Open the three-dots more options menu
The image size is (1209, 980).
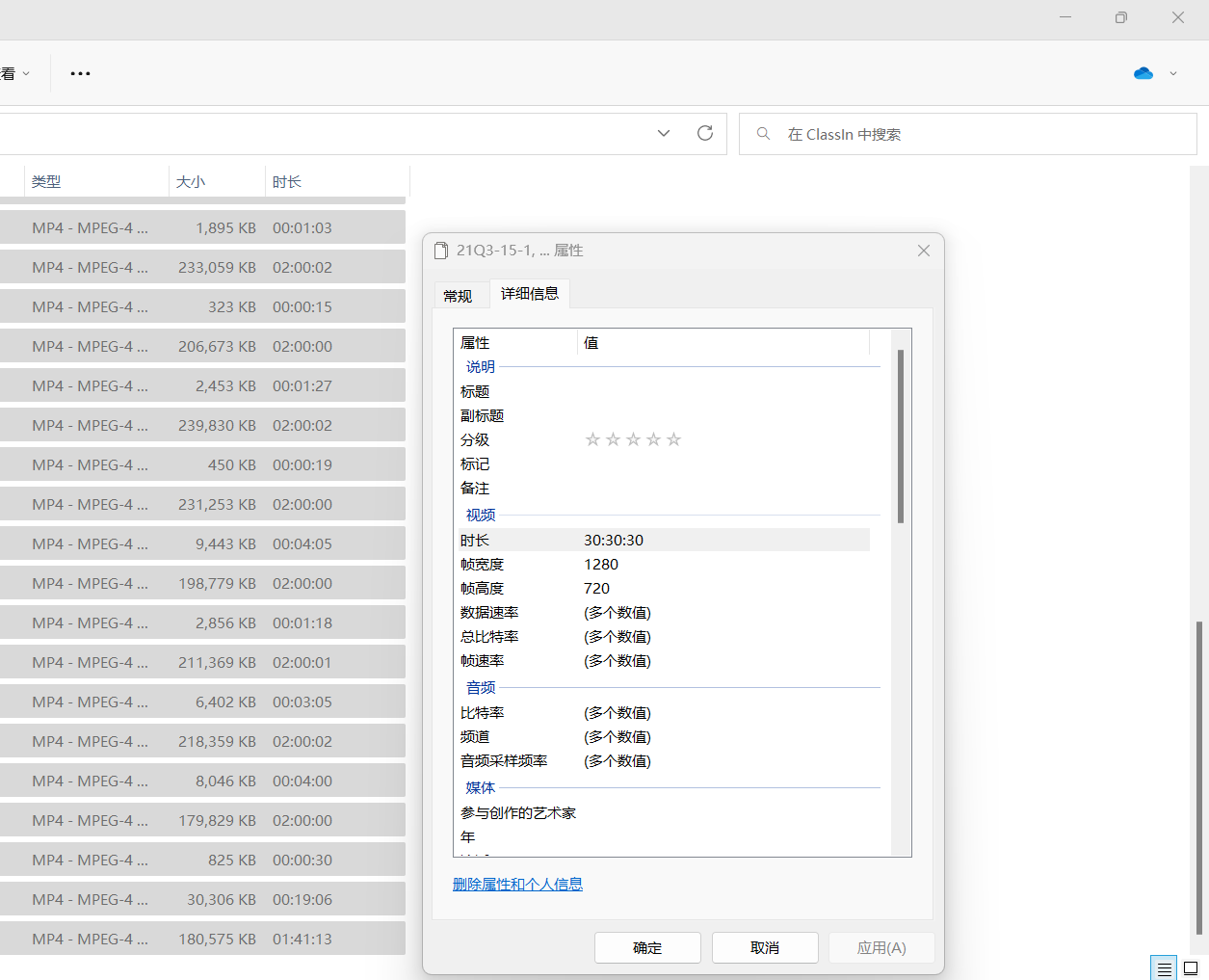pyautogui.click(x=80, y=73)
